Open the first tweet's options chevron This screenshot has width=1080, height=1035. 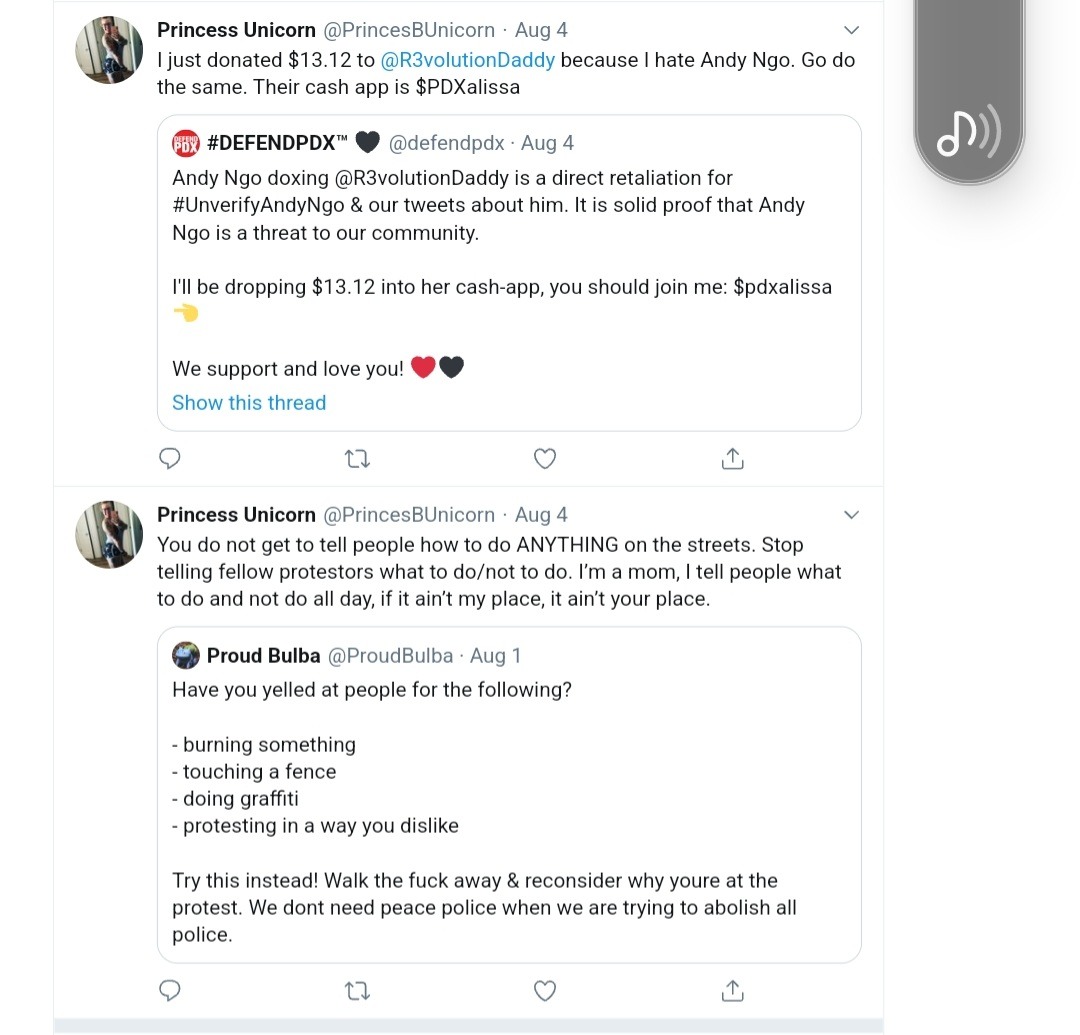[851, 30]
